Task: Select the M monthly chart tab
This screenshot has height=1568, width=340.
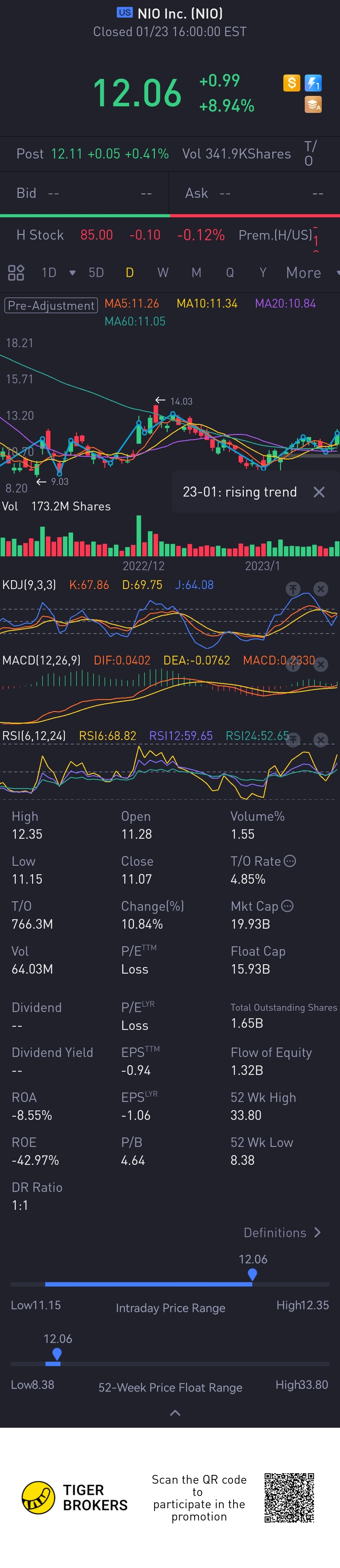Action: 196,273
